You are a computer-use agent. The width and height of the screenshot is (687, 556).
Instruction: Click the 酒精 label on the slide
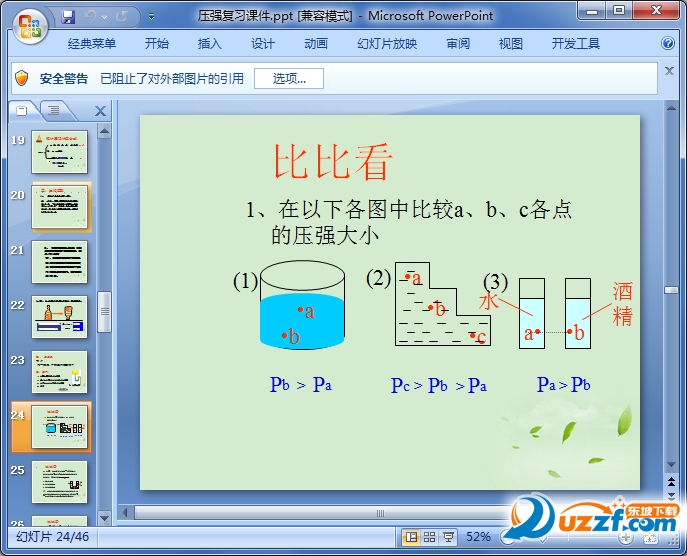[623, 304]
